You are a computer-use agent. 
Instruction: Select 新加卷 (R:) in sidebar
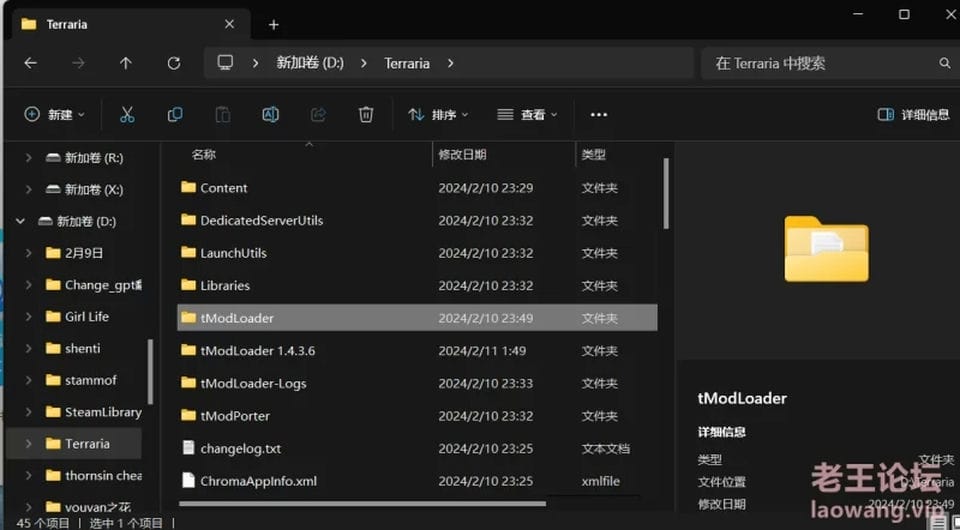click(84, 158)
